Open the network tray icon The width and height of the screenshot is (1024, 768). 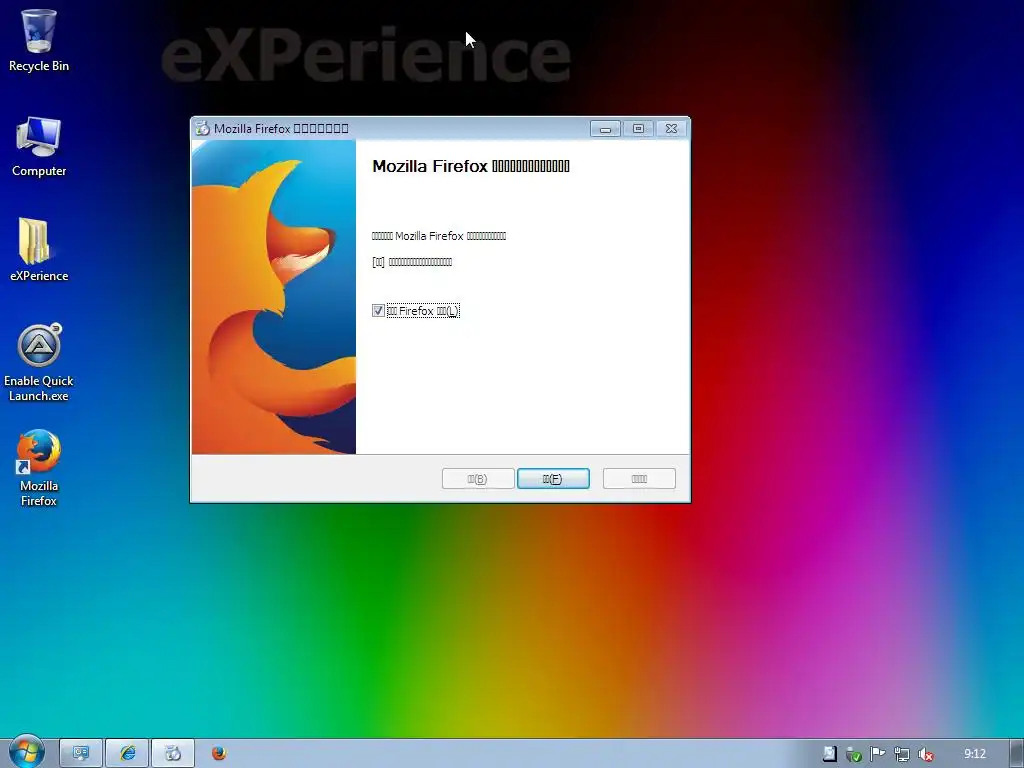tap(902, 754)
